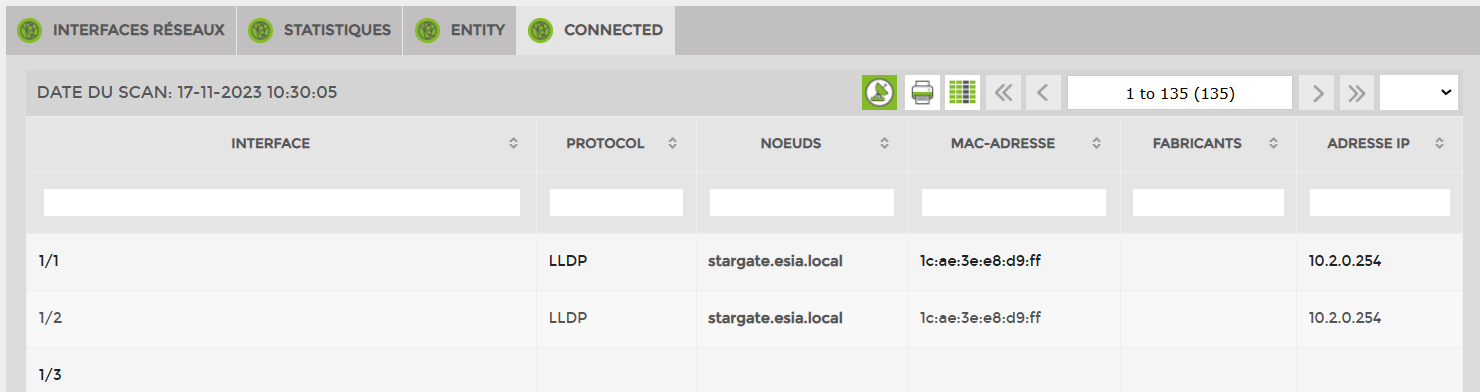Click stargate.esia.local in row 1/1
Image resolution: width=1480 pixels, height=392 pixels.
776,261
